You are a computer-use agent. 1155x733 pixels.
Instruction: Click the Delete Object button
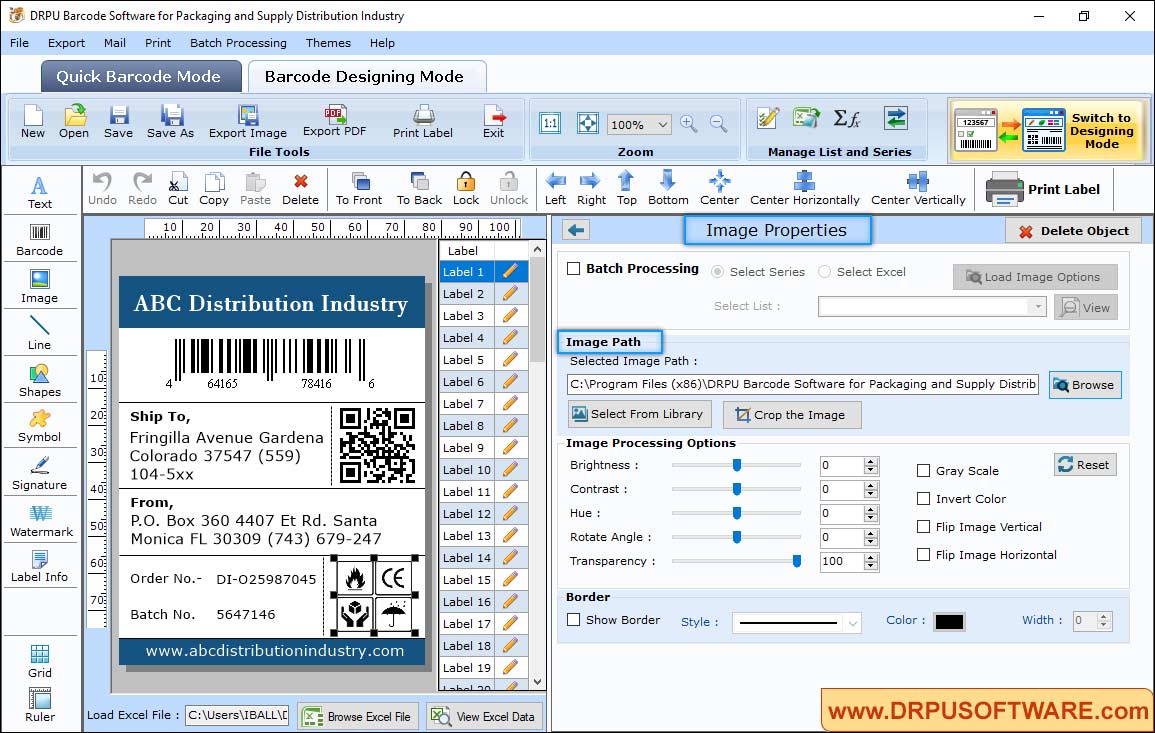click(1073, 231)
